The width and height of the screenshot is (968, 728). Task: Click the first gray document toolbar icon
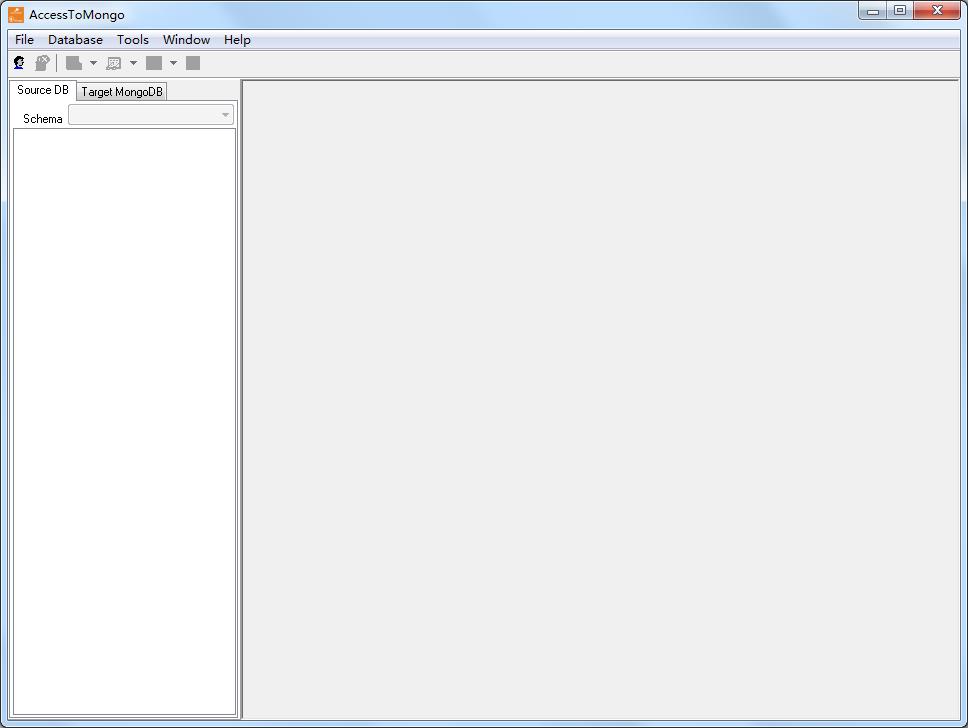coord(74,63)
